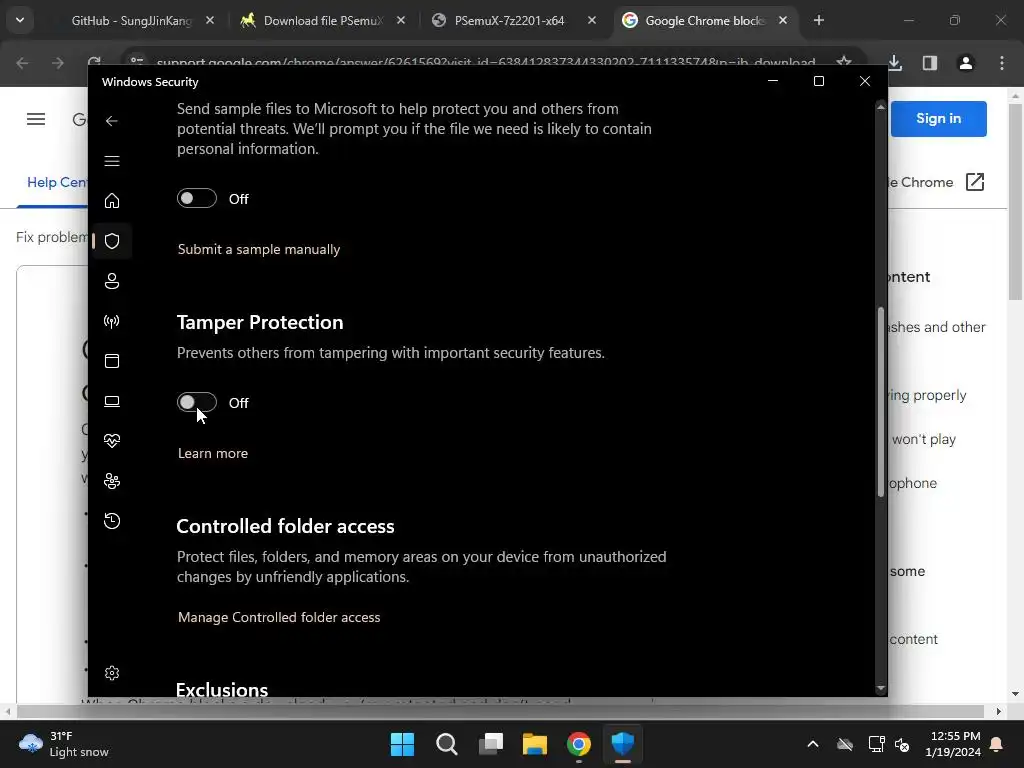
Task: Open Family options icon
Action: [112, 481]
